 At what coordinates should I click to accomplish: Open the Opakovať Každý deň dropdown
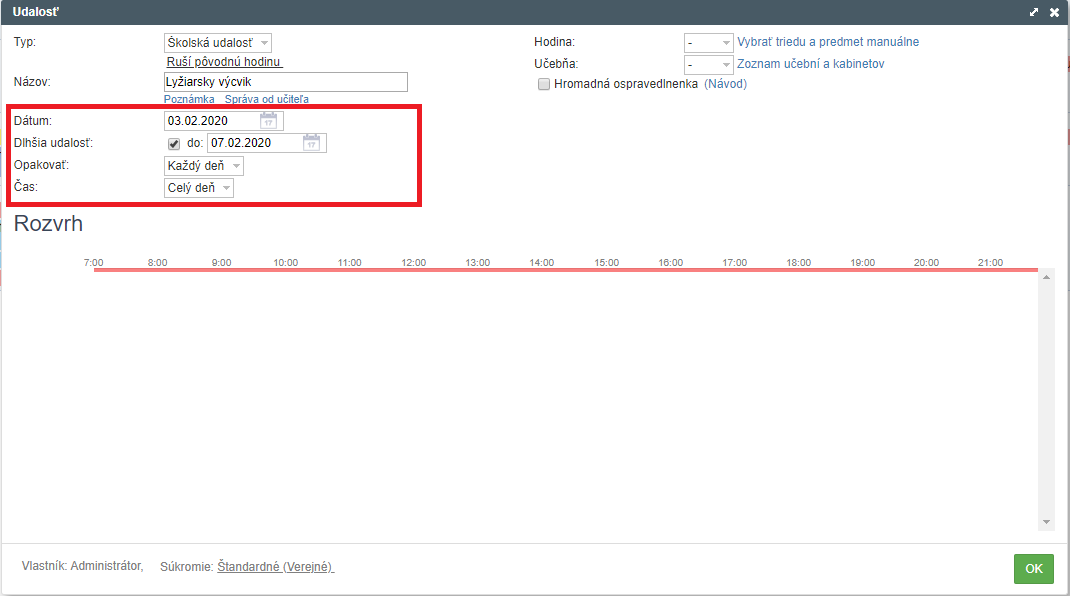[x=203, y=166]
